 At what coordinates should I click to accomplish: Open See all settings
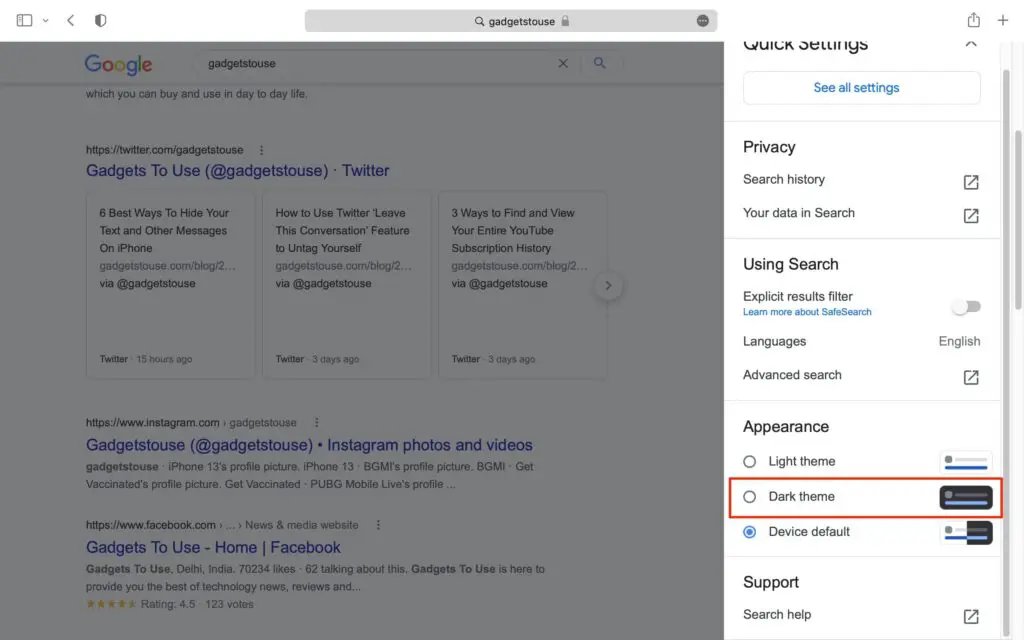coord(861,88)
